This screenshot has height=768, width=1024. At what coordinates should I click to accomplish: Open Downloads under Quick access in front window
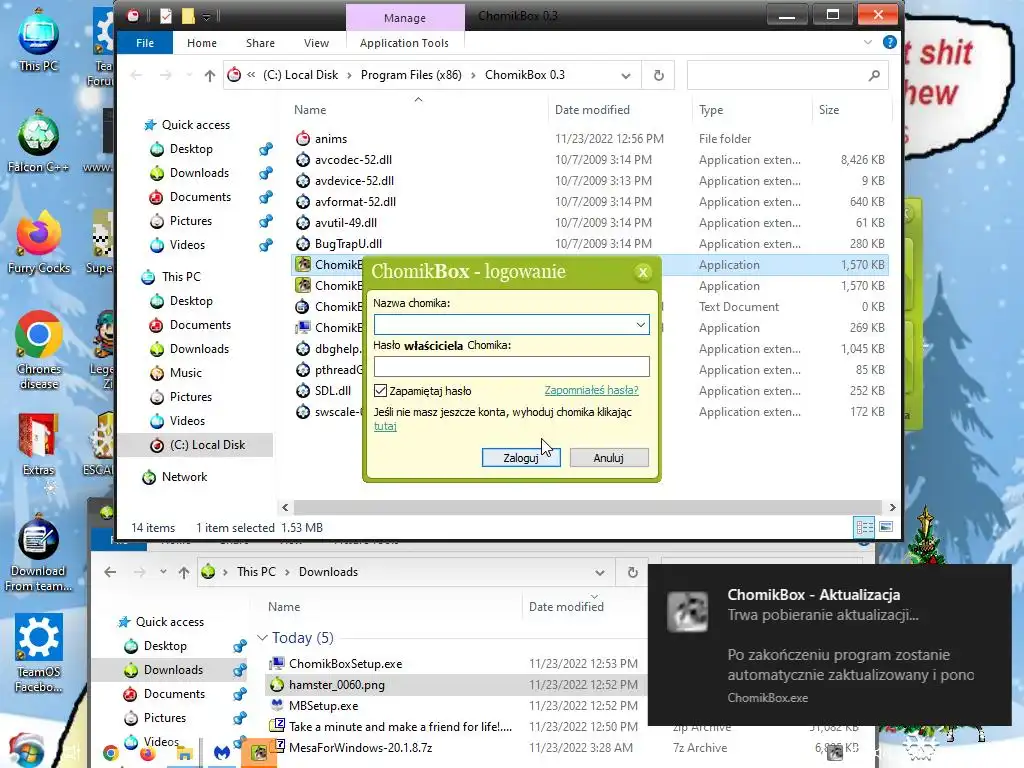199,172
